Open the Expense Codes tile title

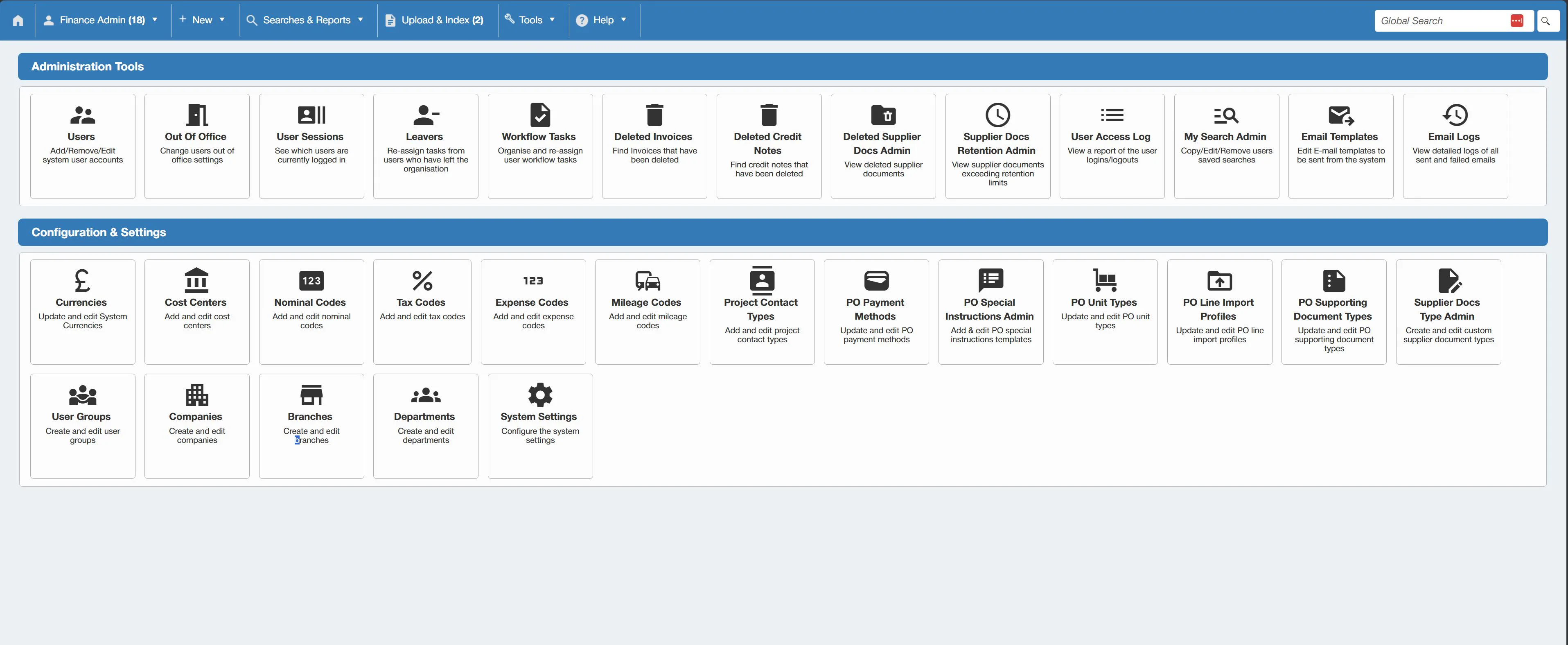(x=532, y=302)
